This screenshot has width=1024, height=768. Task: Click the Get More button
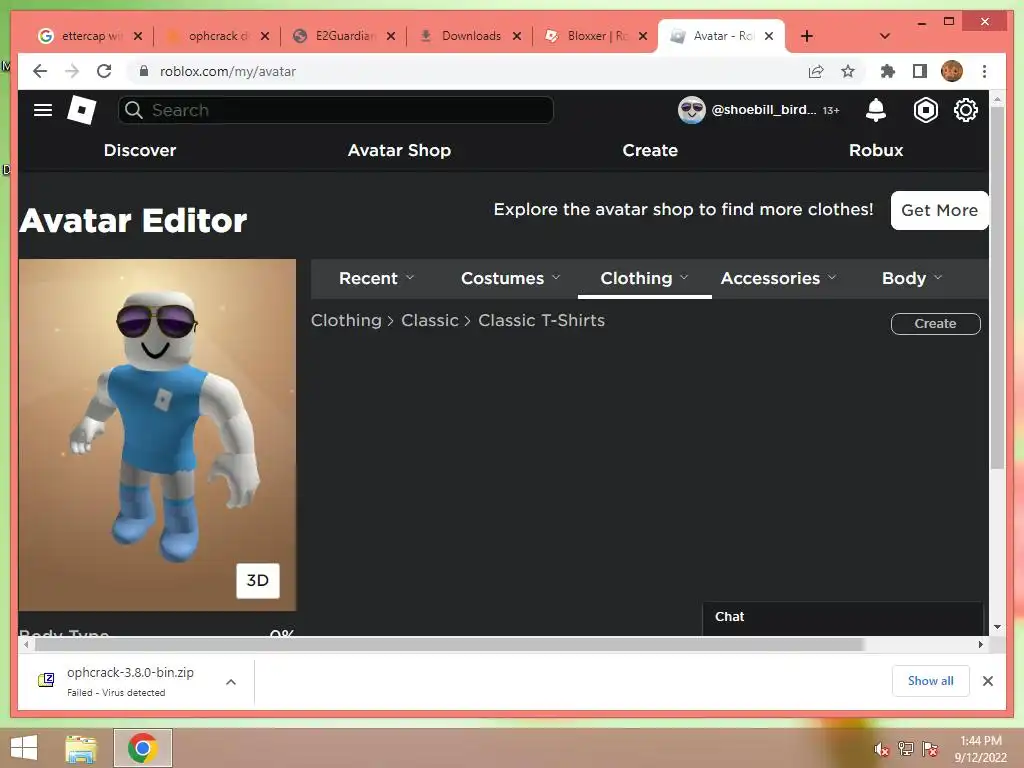939,210
